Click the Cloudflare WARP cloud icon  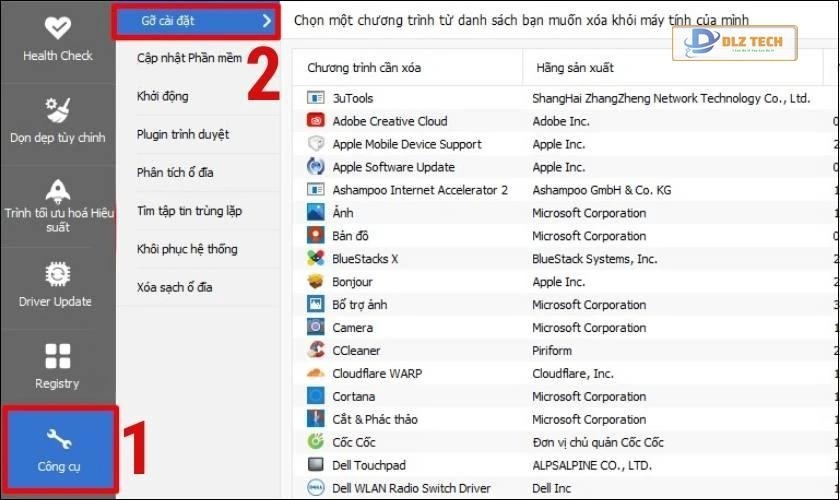315,374
